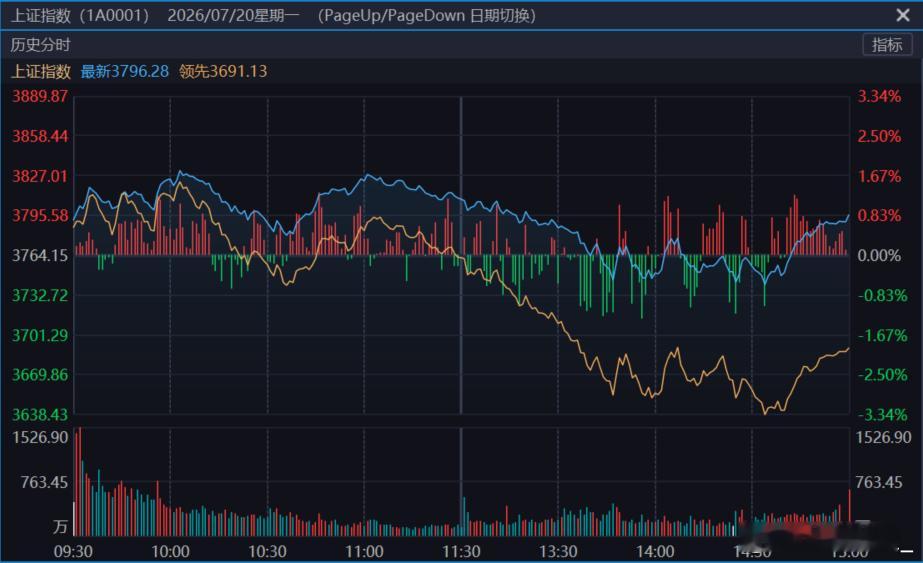
Task: Click the -2.50% green percent label
Action: (x=882, y=375)
